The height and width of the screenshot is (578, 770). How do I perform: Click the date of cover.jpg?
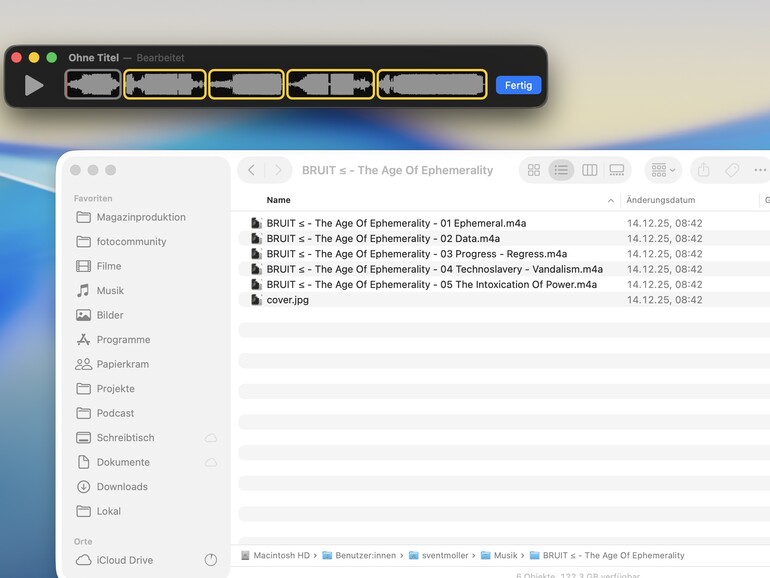(664, 300)
